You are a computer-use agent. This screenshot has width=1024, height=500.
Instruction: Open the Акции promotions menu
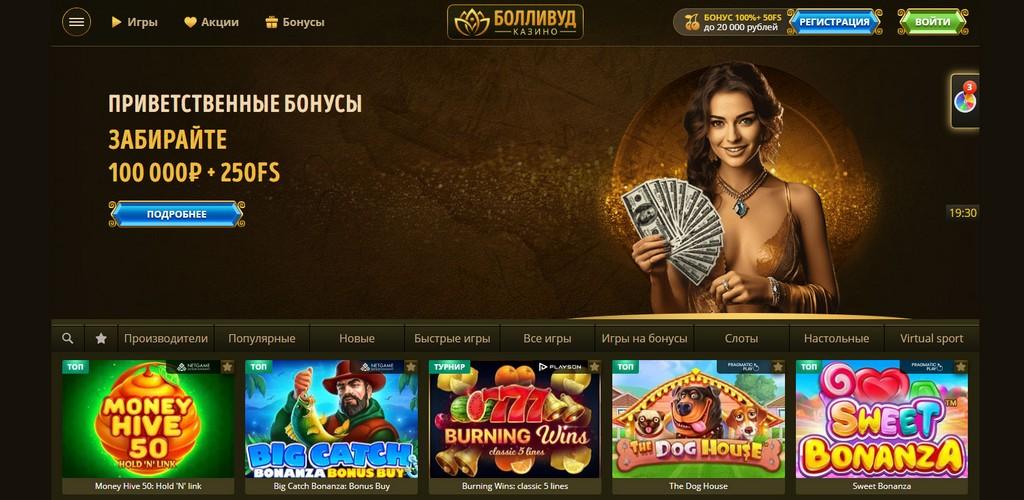211,22
